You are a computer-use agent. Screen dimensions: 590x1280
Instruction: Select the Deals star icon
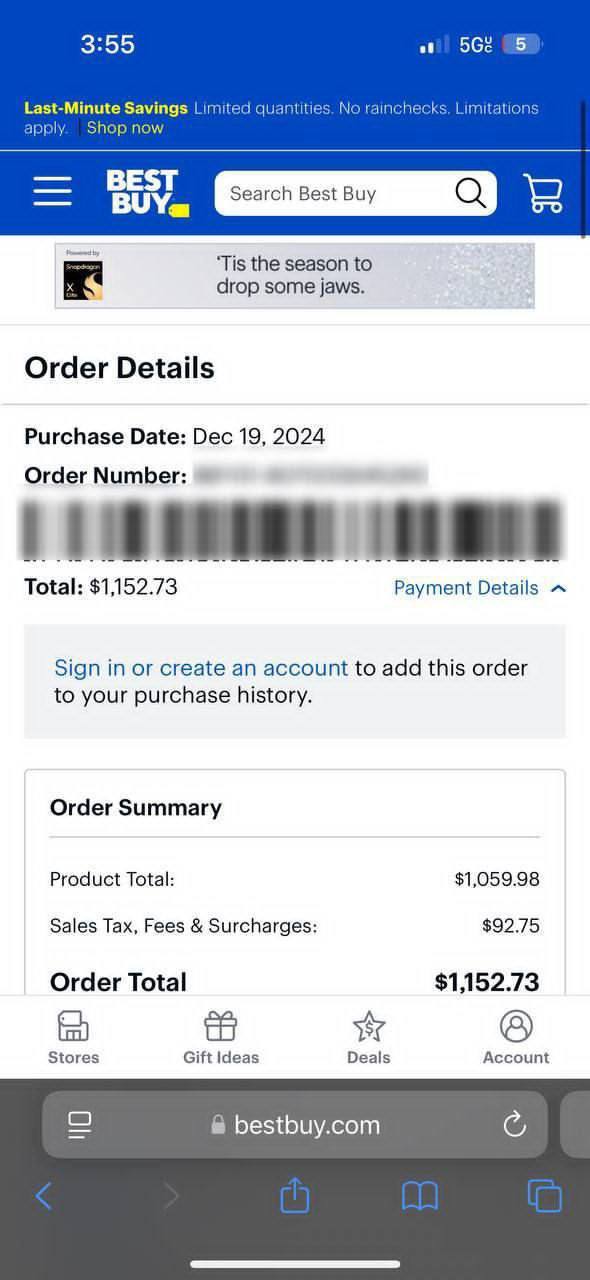click(x=368, y=1026)
